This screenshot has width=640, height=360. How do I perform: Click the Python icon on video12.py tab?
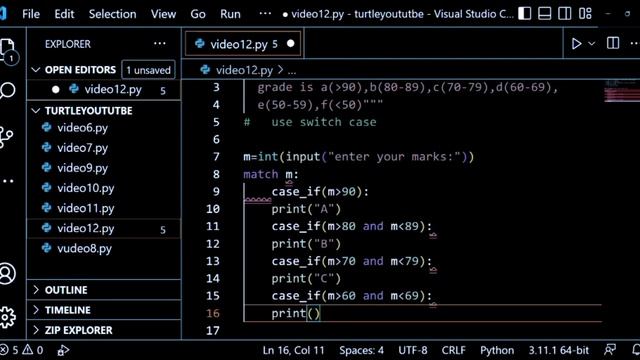[200, 43]
